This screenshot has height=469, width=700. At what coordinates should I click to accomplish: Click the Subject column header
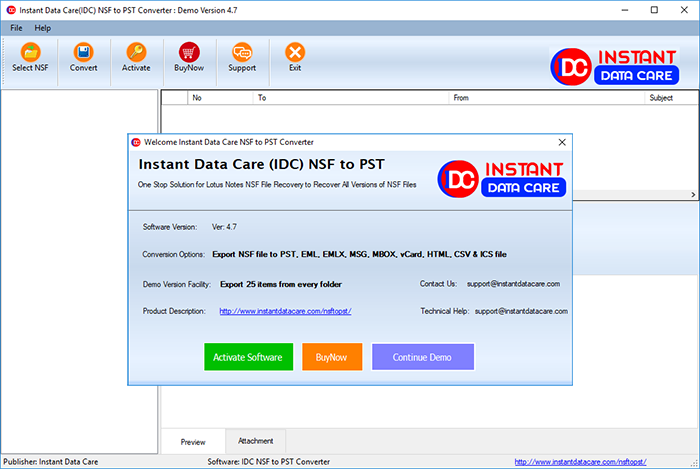[660, 98]
